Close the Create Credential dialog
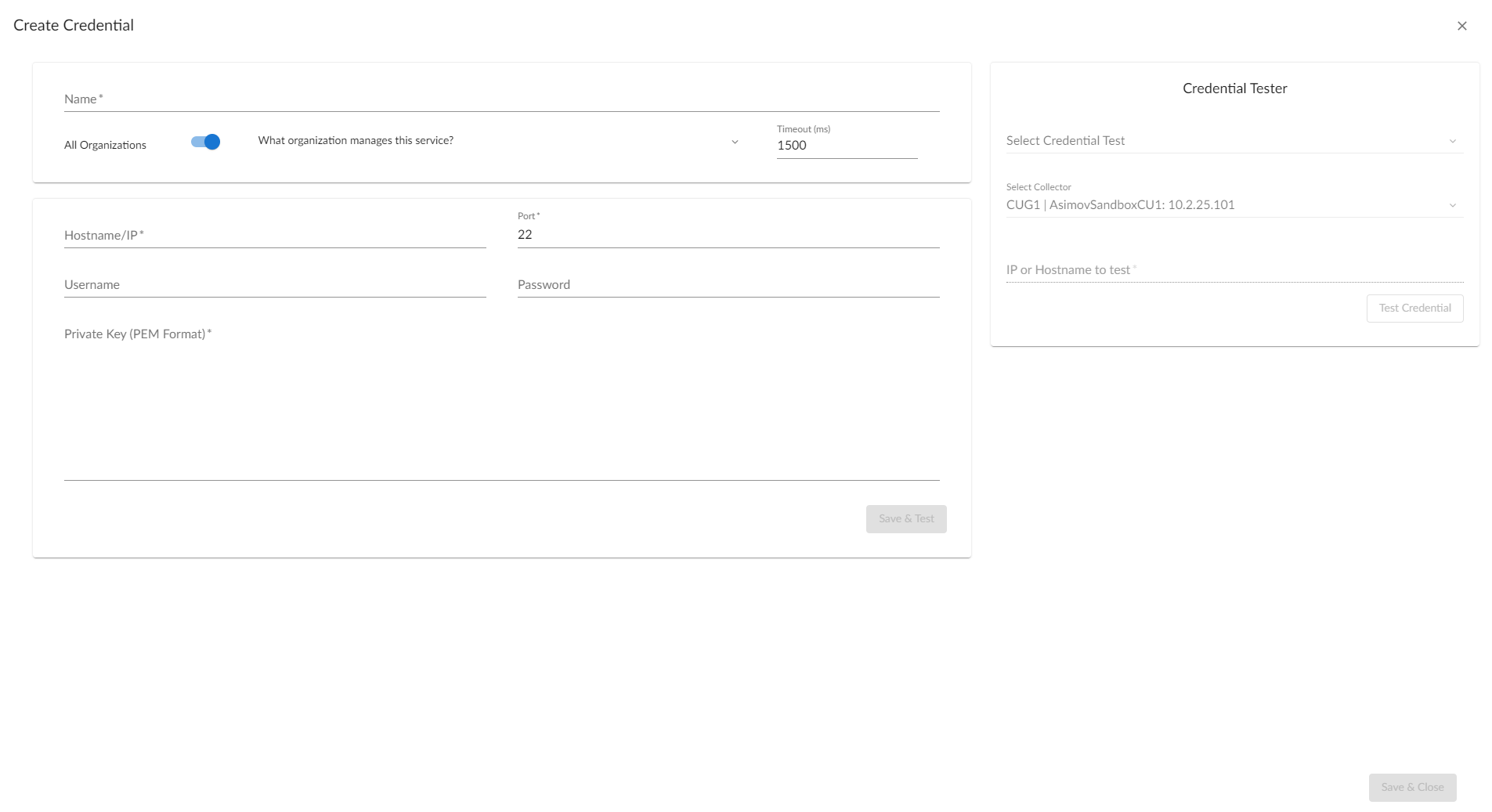 (x=1461, y=26)
